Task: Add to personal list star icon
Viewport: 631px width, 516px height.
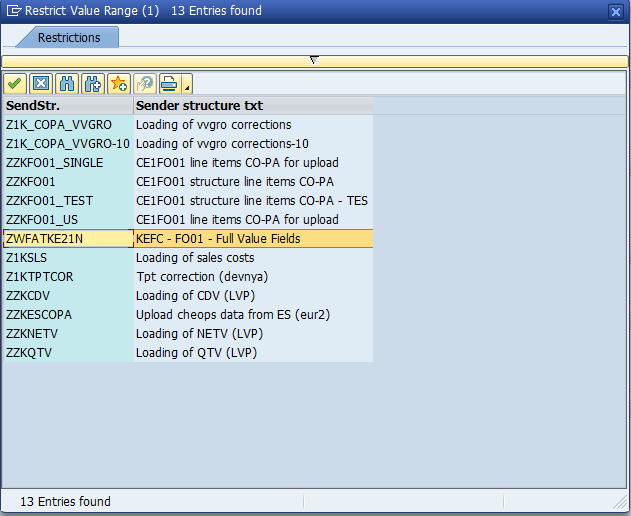Action: pyautogui.click(x=119, y=83)
